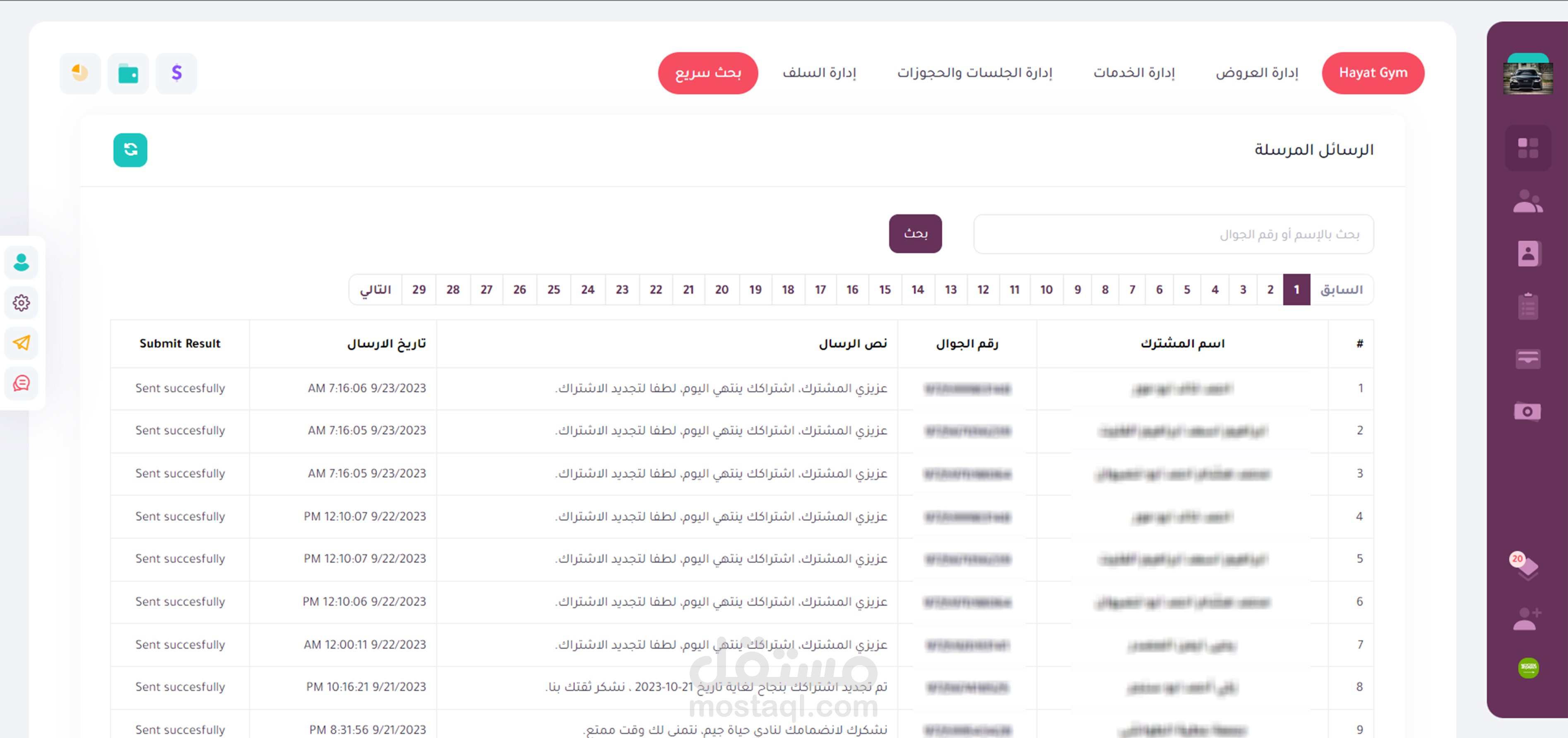Focus the name or mobile search field
Viewport: 1568px width, 738px height.
[x=1173, y=234]
